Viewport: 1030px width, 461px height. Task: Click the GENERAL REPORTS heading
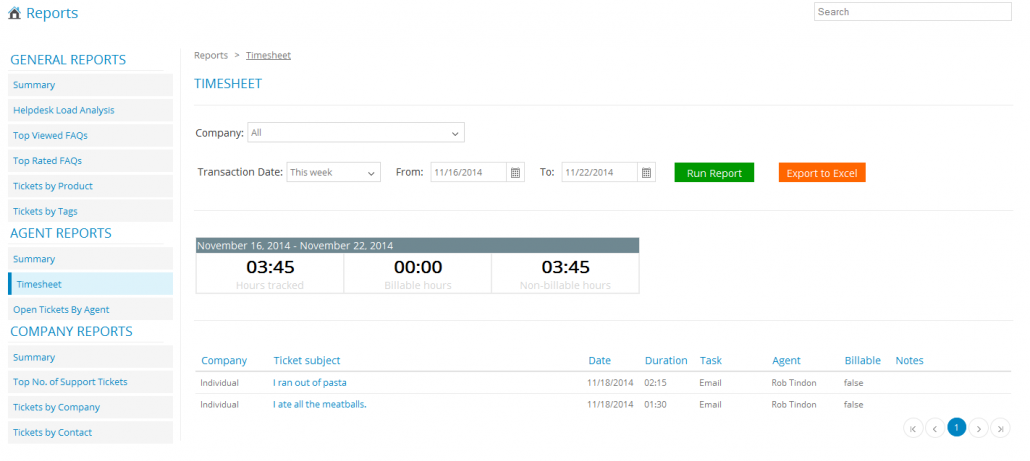click(68, 60)
